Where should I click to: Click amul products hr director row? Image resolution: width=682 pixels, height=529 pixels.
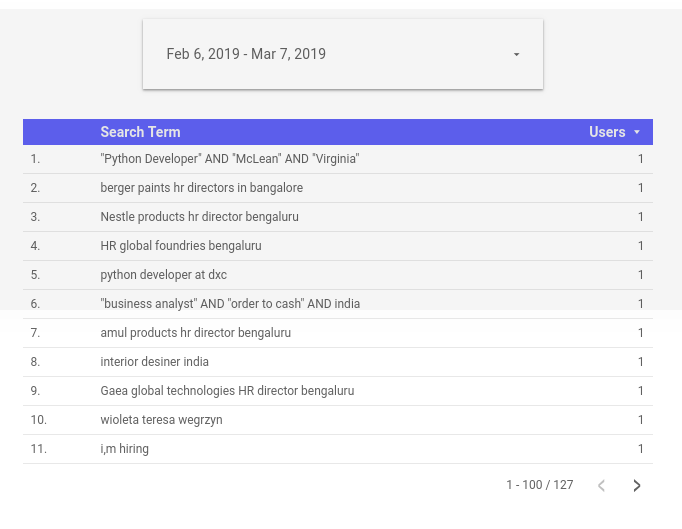pyautogui.click(x=195, y=333)
